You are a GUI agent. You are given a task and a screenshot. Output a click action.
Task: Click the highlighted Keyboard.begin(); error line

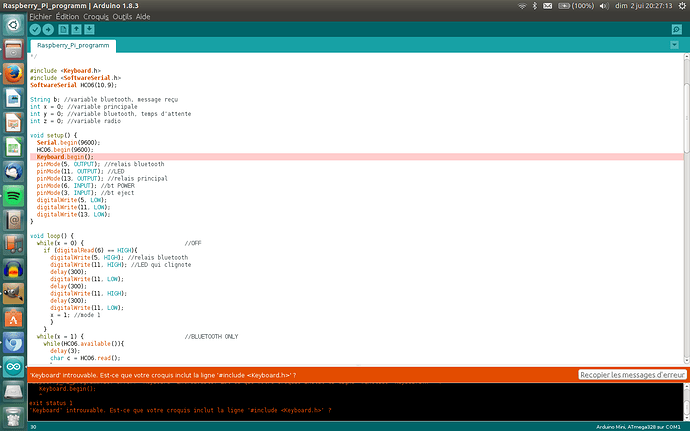[x=356, y=157]
